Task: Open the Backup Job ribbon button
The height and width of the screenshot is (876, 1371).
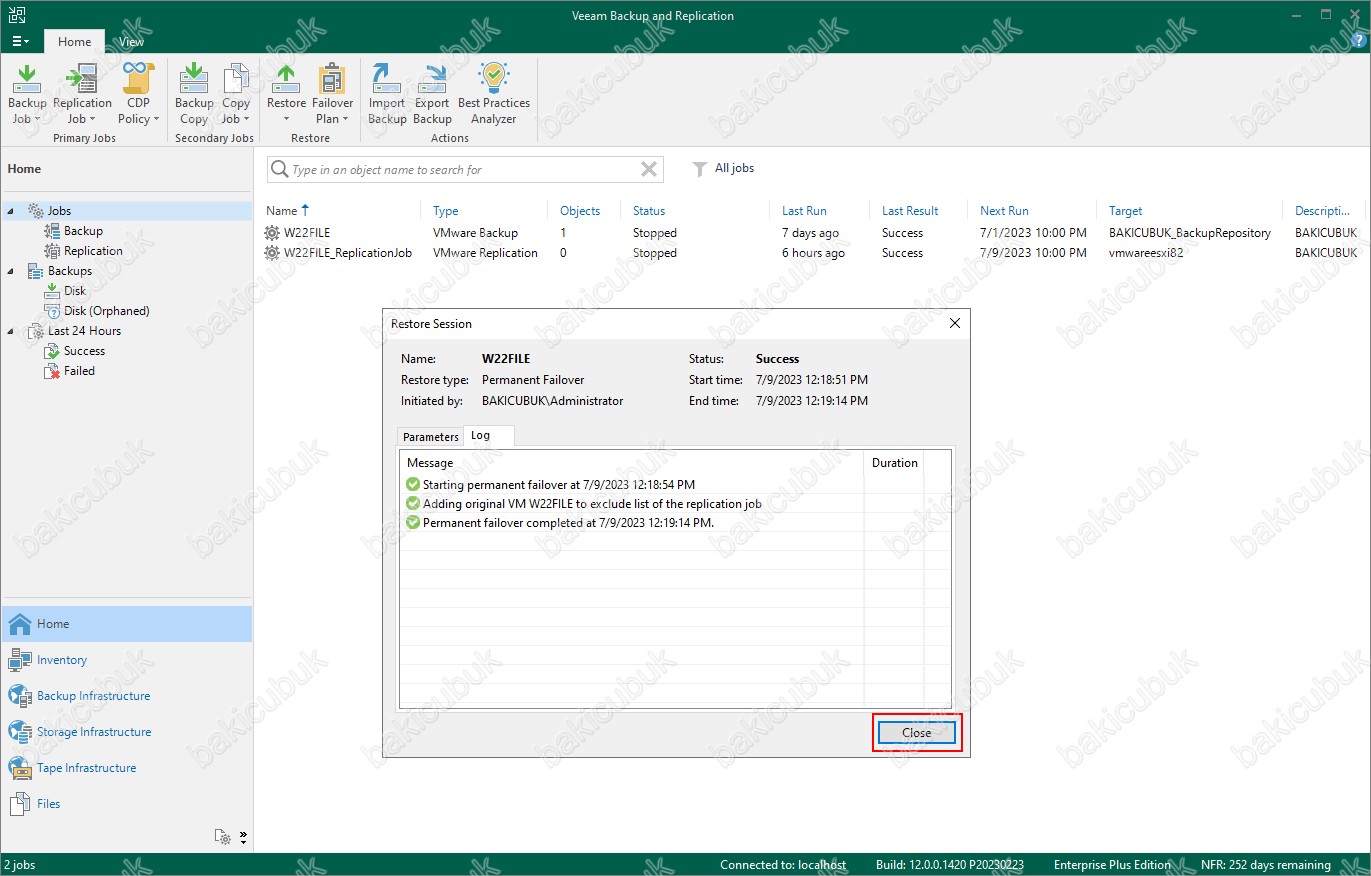Action: point(27,94)
